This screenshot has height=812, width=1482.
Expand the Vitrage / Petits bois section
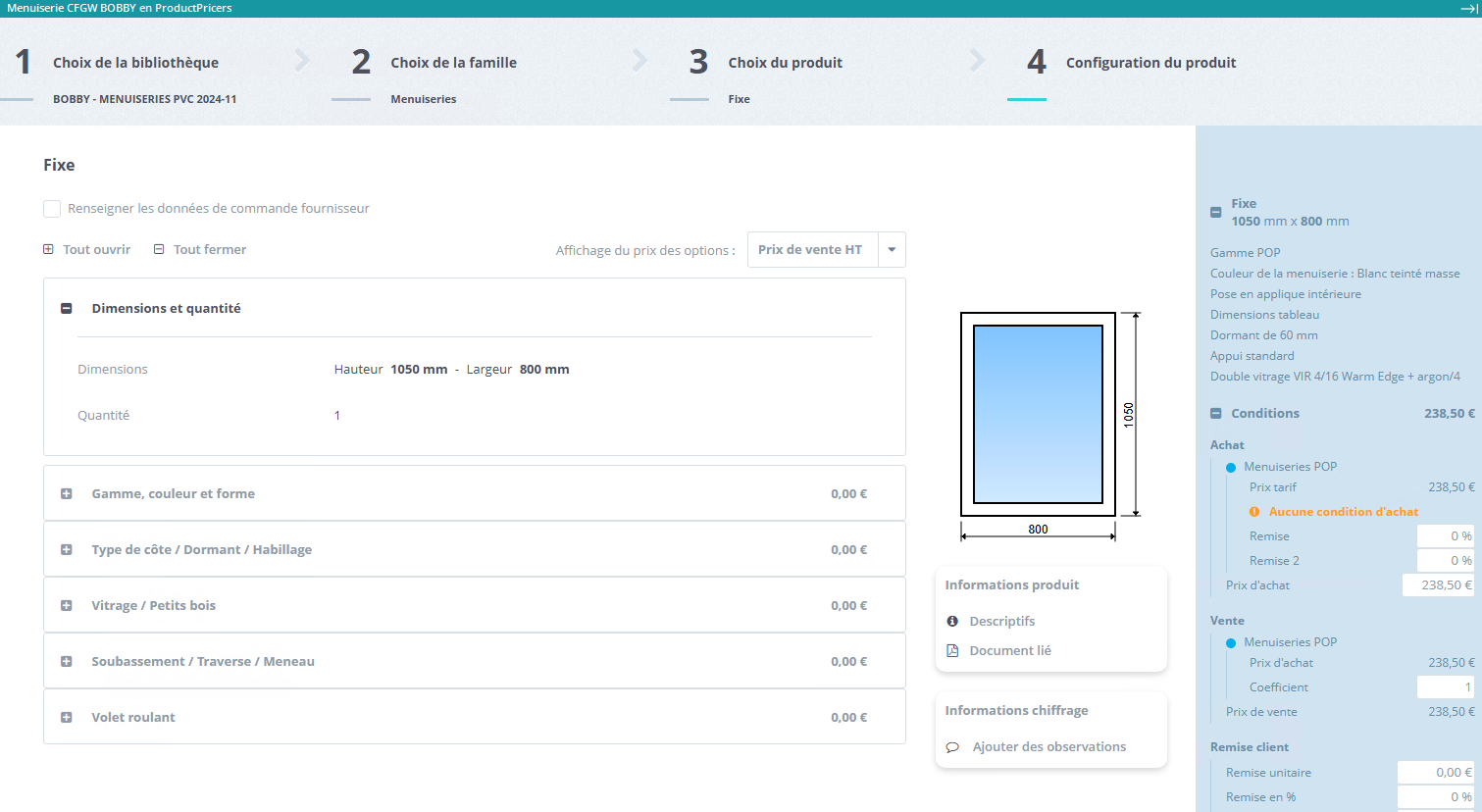tap(67, 606)
